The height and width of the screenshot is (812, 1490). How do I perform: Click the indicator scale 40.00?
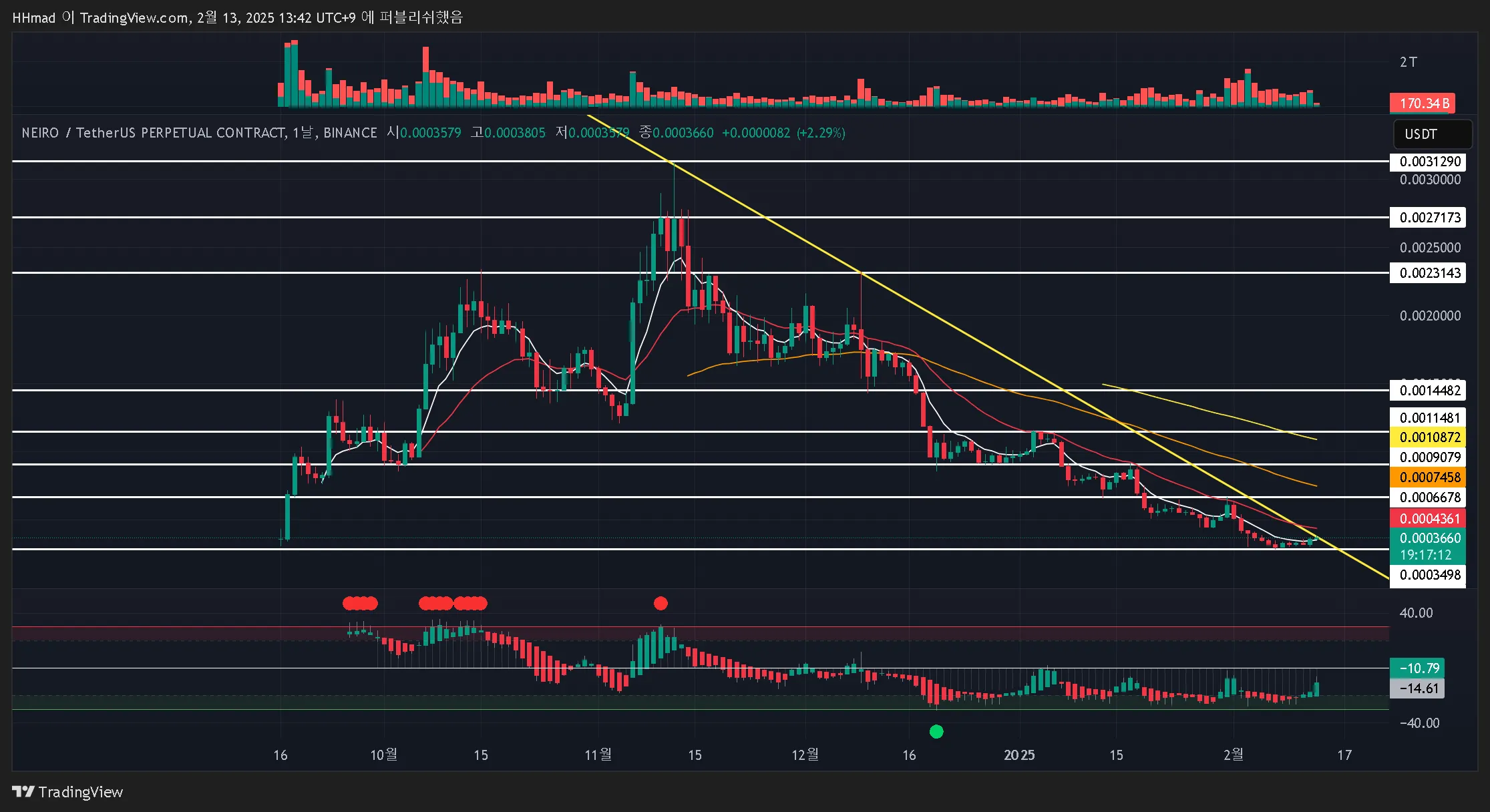[x=1416, y=613]
